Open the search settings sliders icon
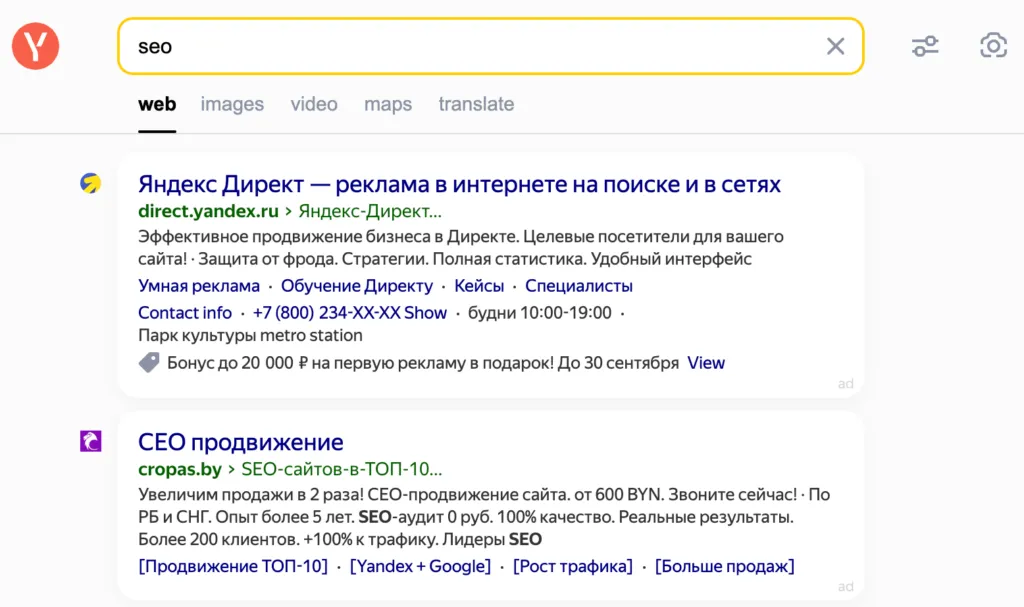Viewport: 1024px width, 607px height. coord(925,46)
